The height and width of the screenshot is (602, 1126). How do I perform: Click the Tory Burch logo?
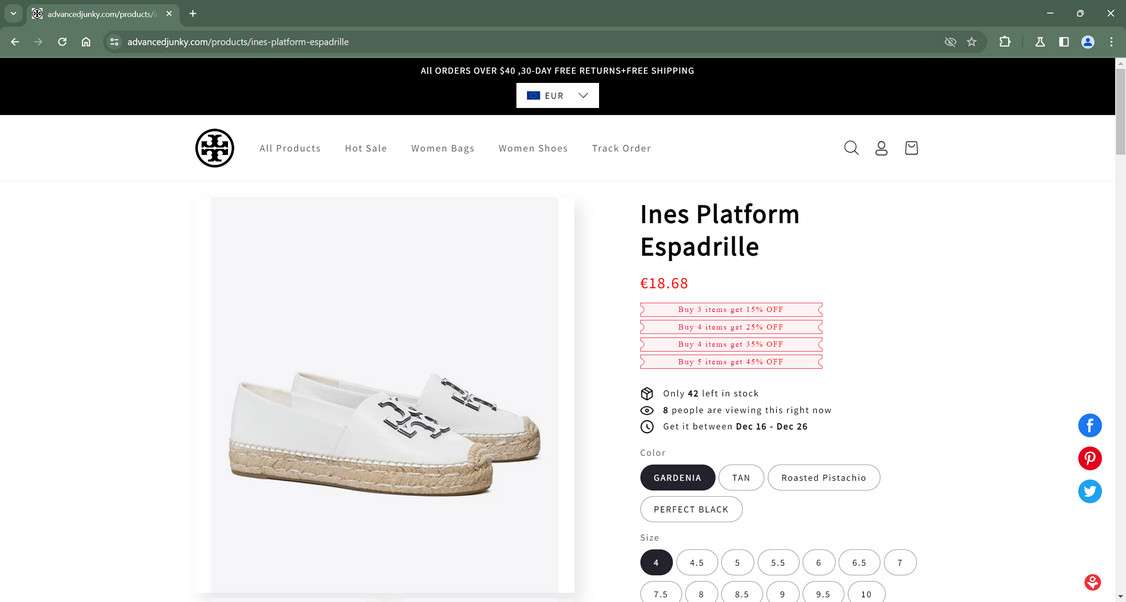point(215,148)
